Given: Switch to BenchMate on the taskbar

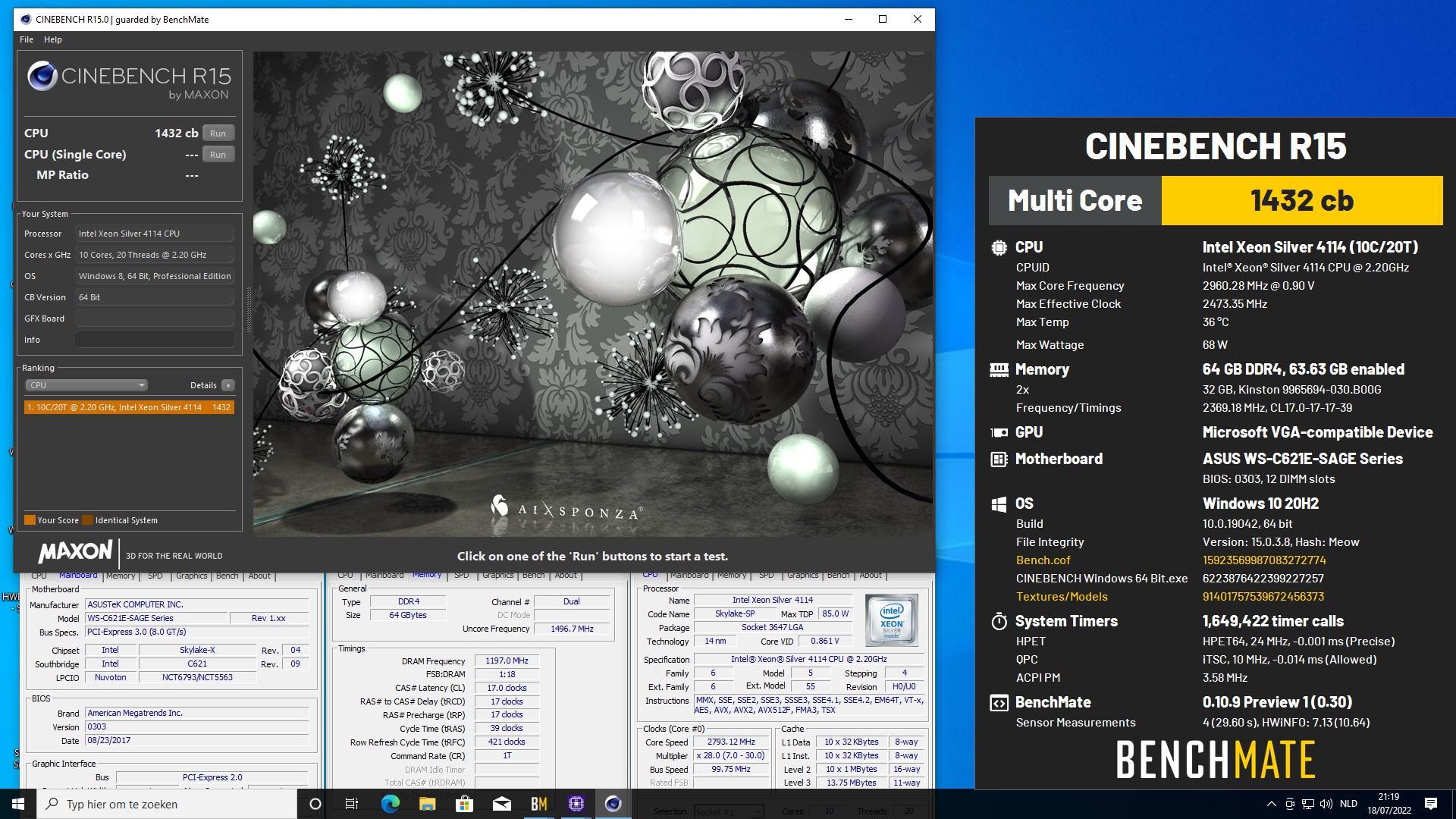Looking at the screenshot, I should coord(538,804).
